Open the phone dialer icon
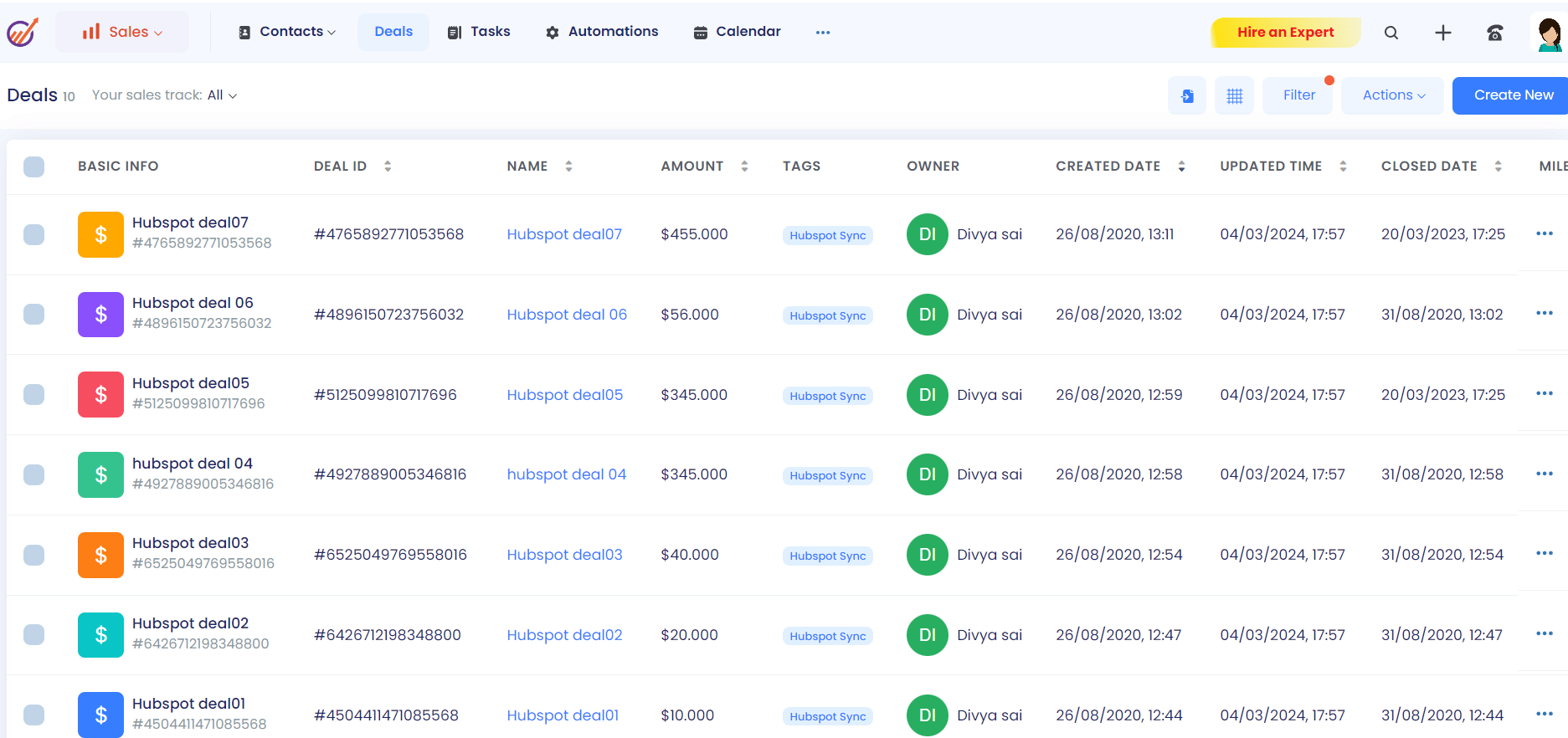The image size is (1568, 738). [1494, 33]
